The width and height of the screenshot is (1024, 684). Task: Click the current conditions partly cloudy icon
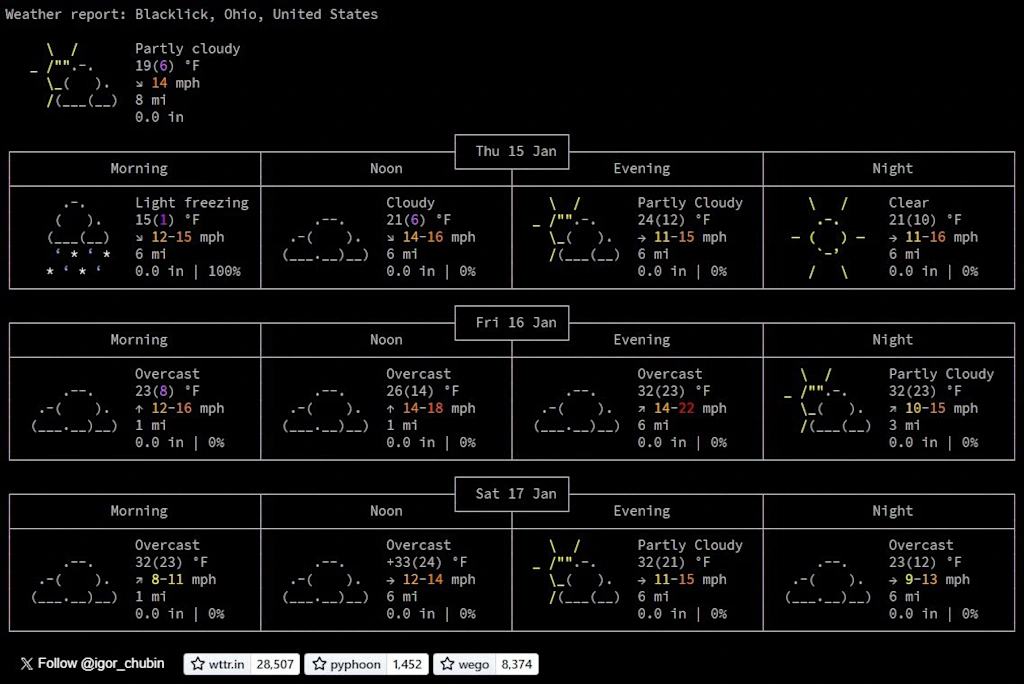pyautogui.click(x=75, y=75)
